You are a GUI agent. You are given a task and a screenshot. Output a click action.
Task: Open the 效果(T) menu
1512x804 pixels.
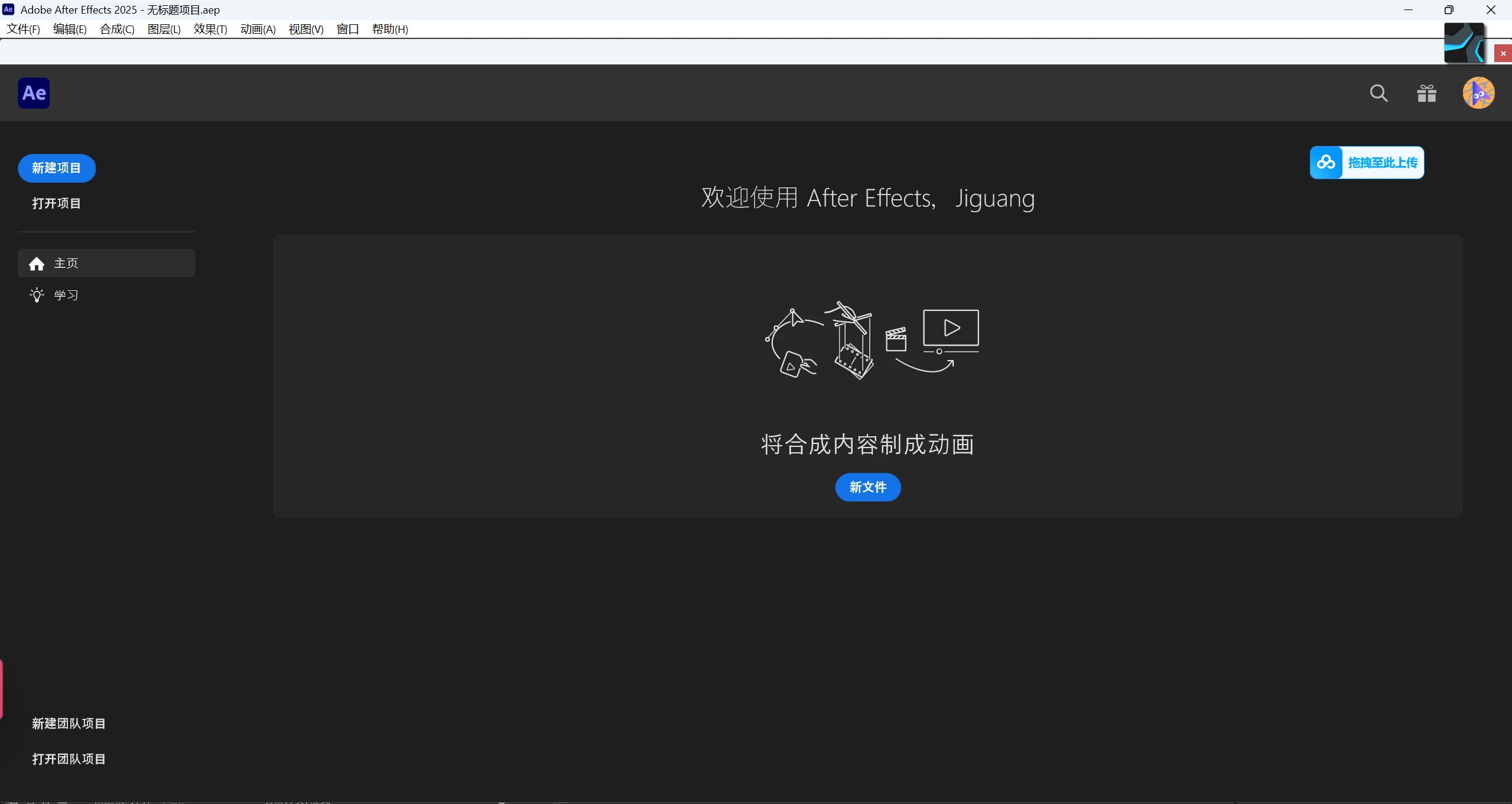[210, 30]
